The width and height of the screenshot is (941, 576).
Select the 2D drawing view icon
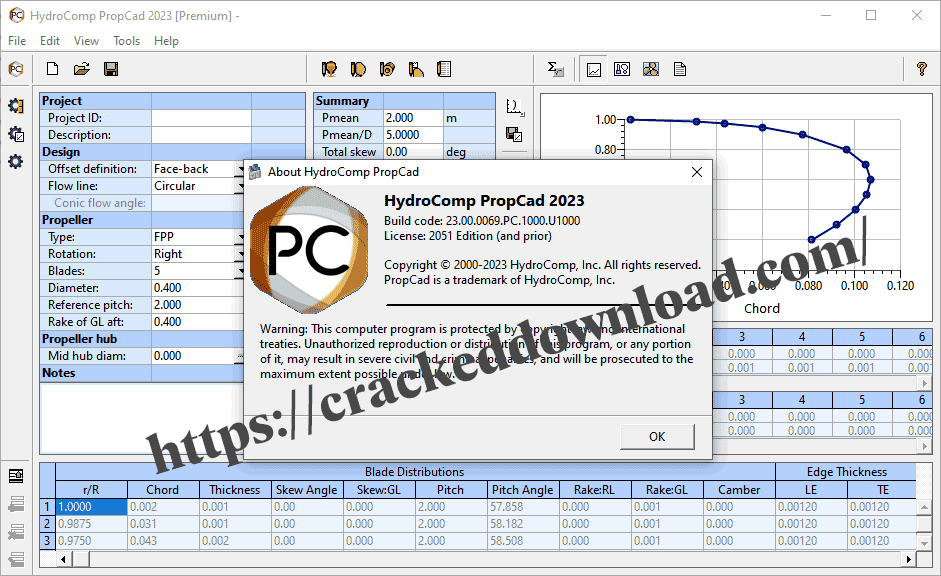622,69
